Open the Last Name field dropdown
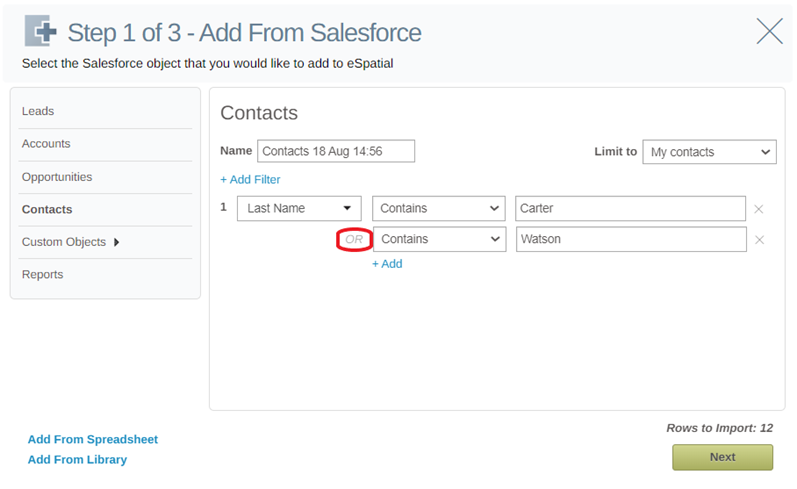This screenshot has height=489, width=797. click(x=299, y=208)
